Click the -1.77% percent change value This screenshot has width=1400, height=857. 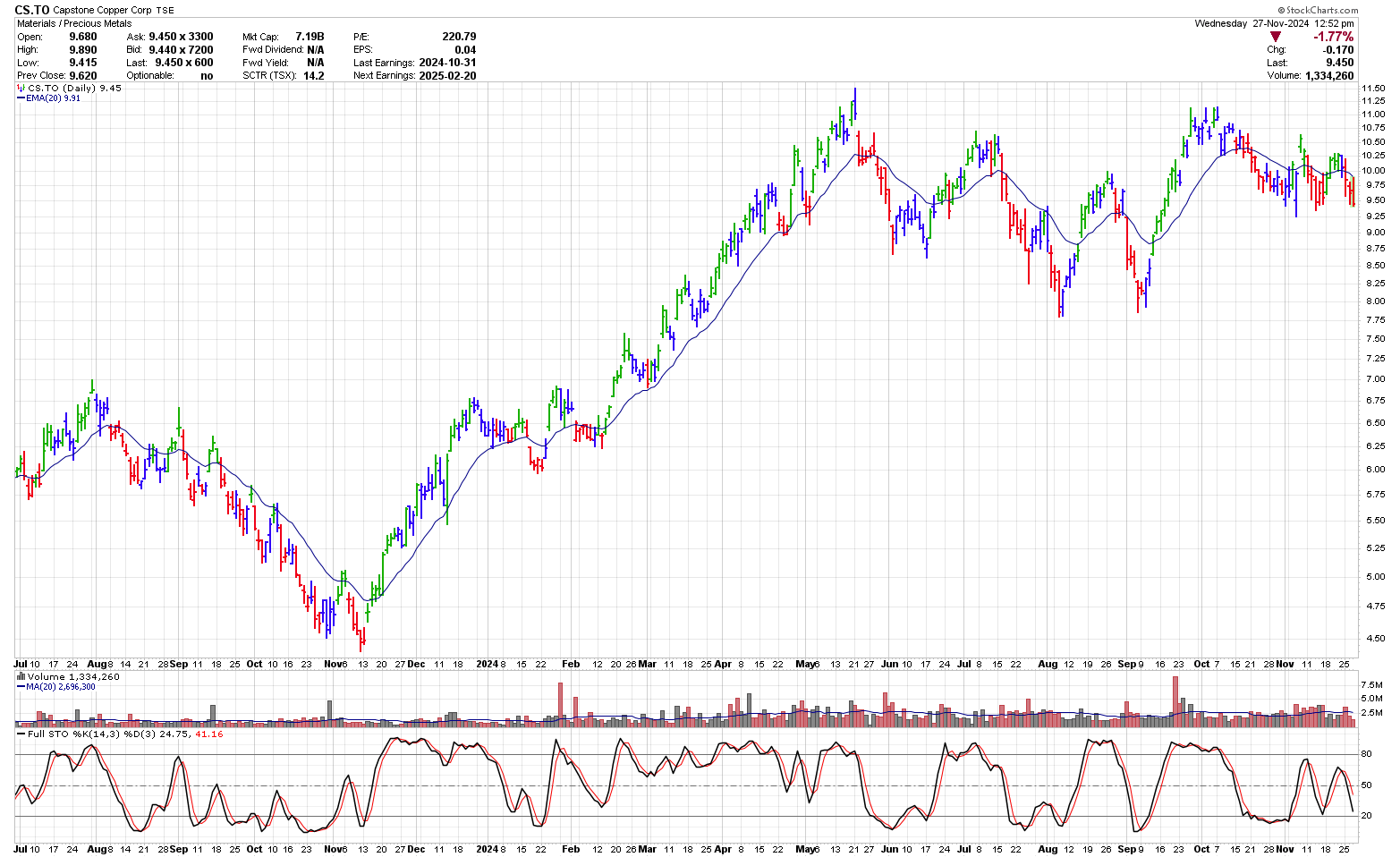coord(1333,37)
